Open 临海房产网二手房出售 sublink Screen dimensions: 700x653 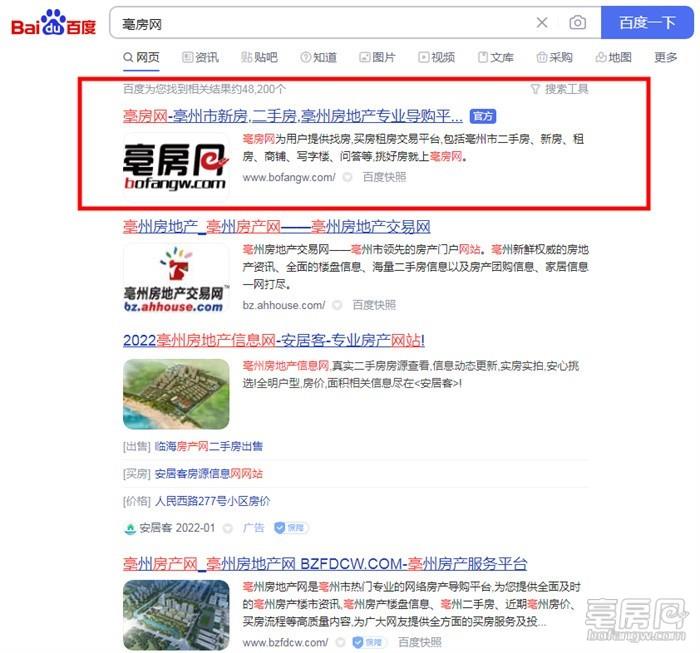coord(209,446)
